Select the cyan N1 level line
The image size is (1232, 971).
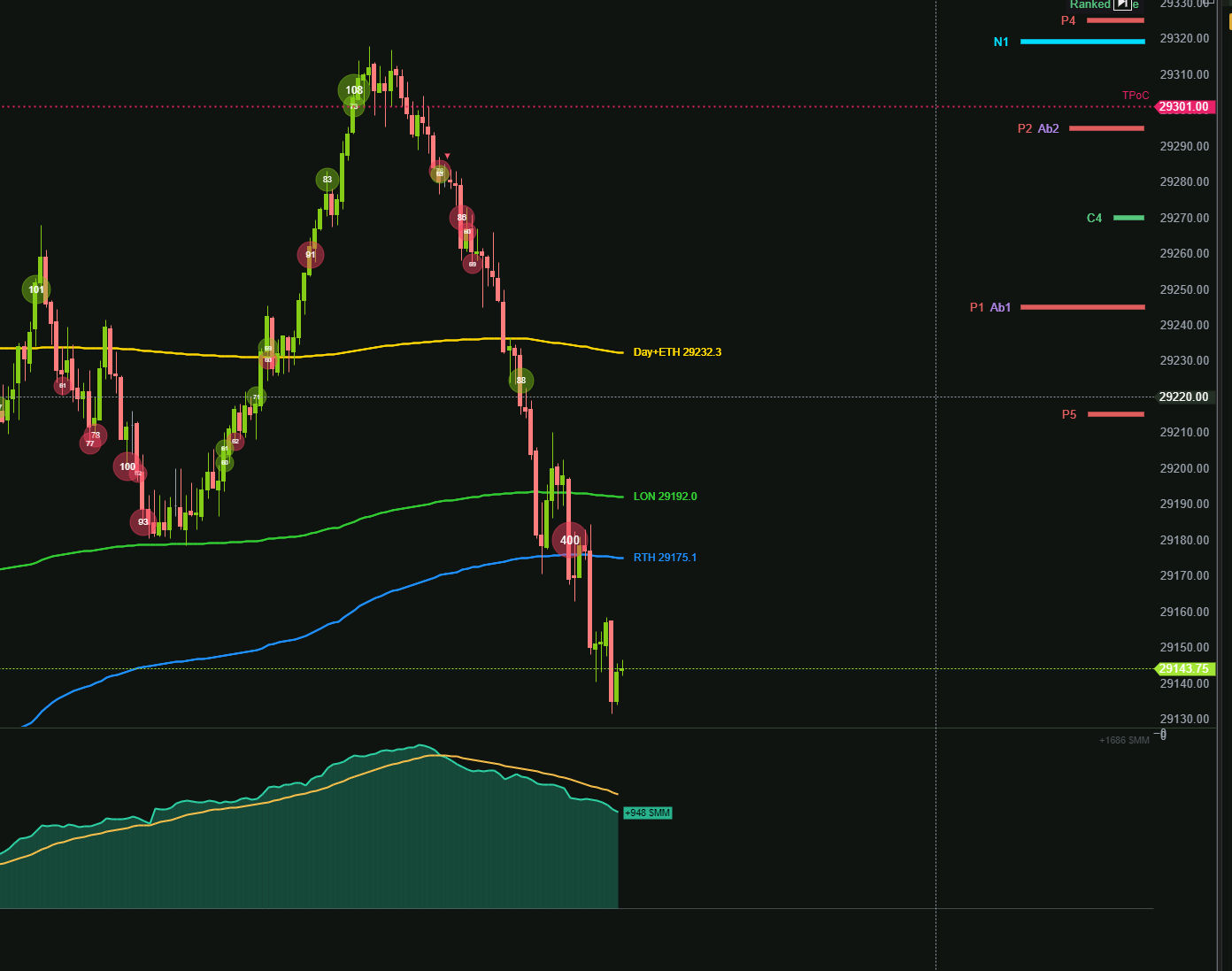pyautogui.click(x=1082, y=42)
